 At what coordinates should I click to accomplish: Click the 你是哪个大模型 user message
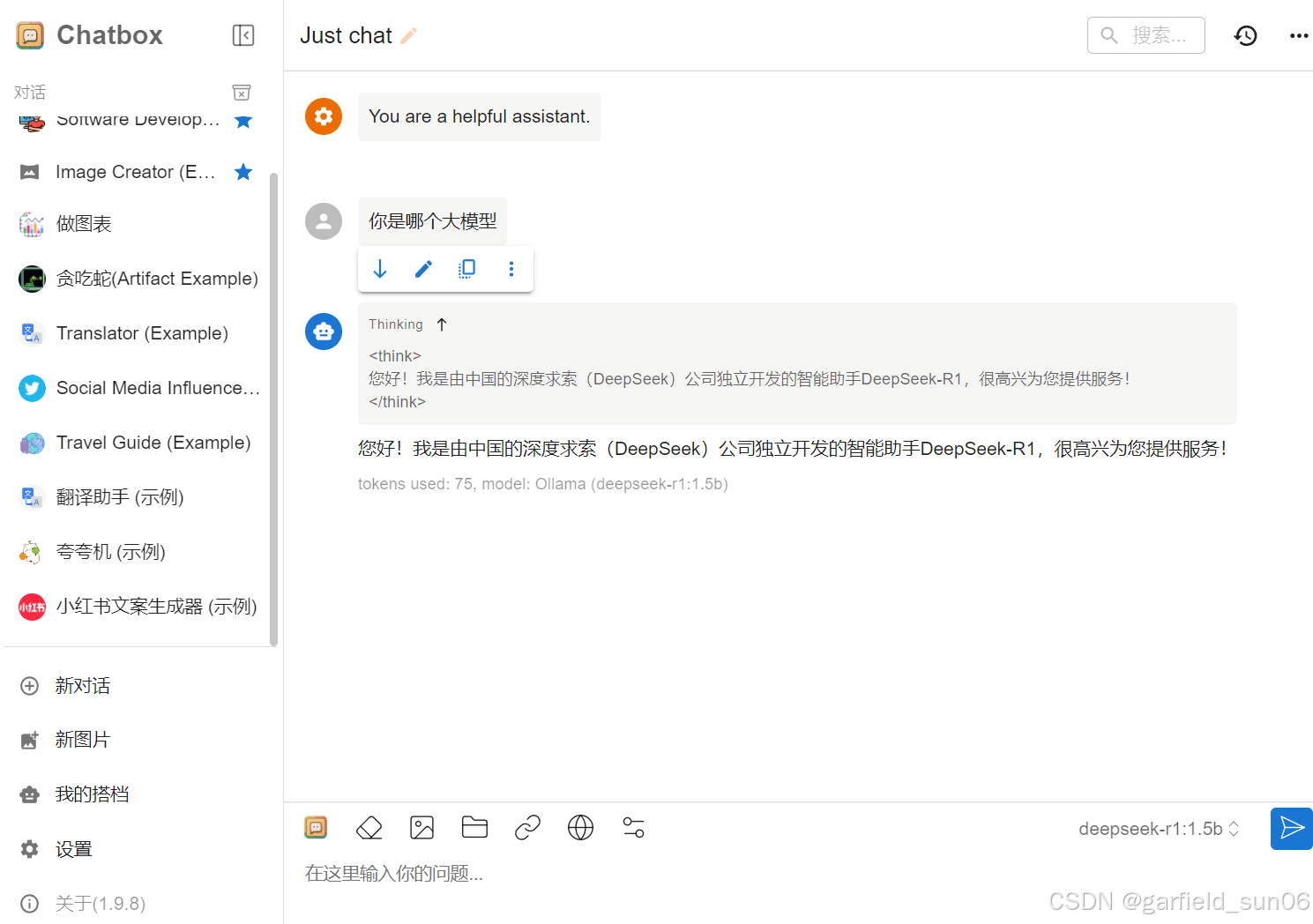coord(432,221)
